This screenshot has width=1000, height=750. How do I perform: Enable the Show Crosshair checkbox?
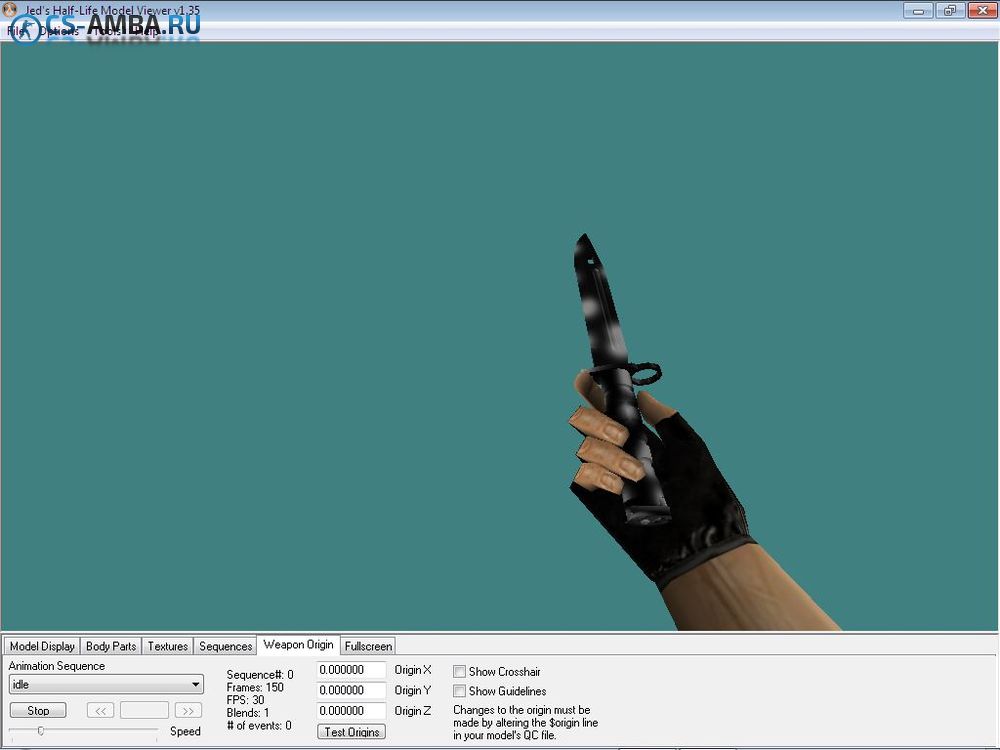click(x=459, y=672)
